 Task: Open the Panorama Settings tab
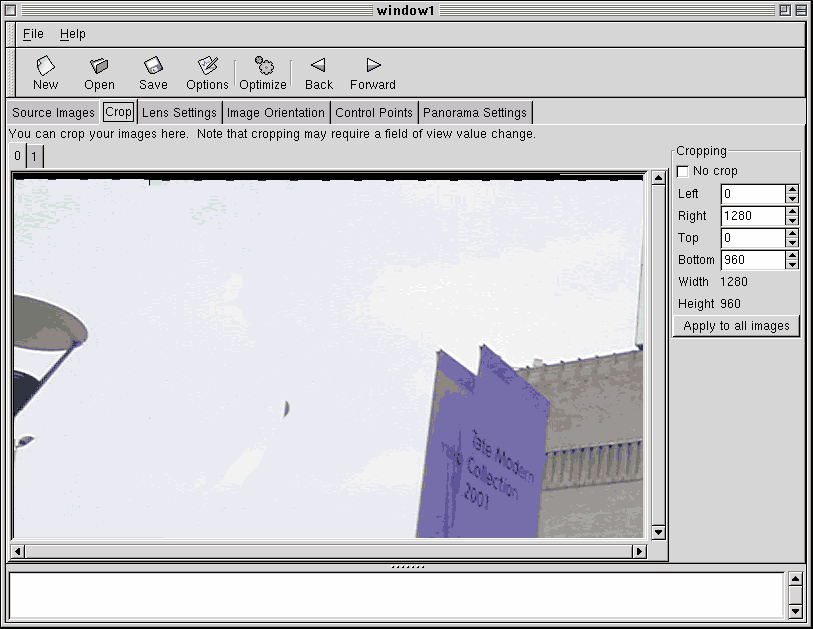click(475, 112)
